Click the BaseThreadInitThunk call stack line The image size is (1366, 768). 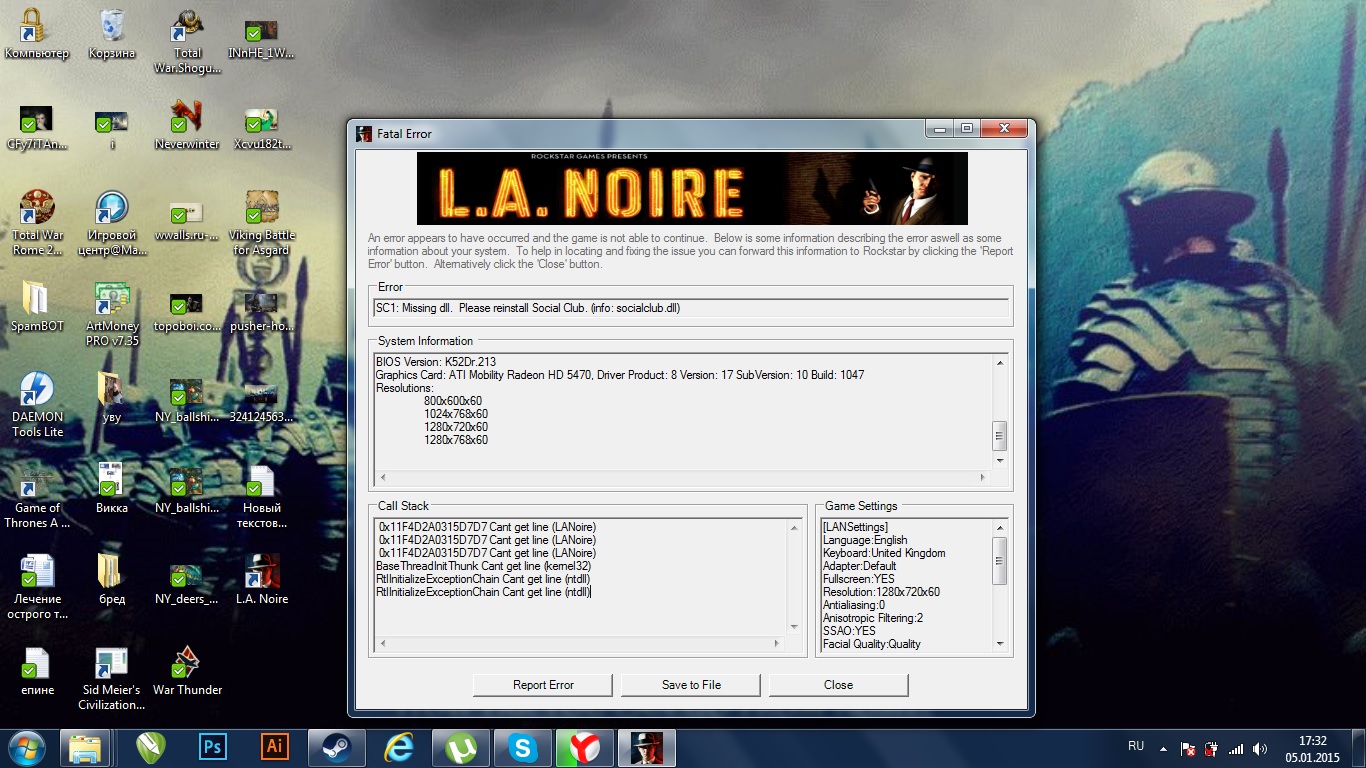point(483,566)
